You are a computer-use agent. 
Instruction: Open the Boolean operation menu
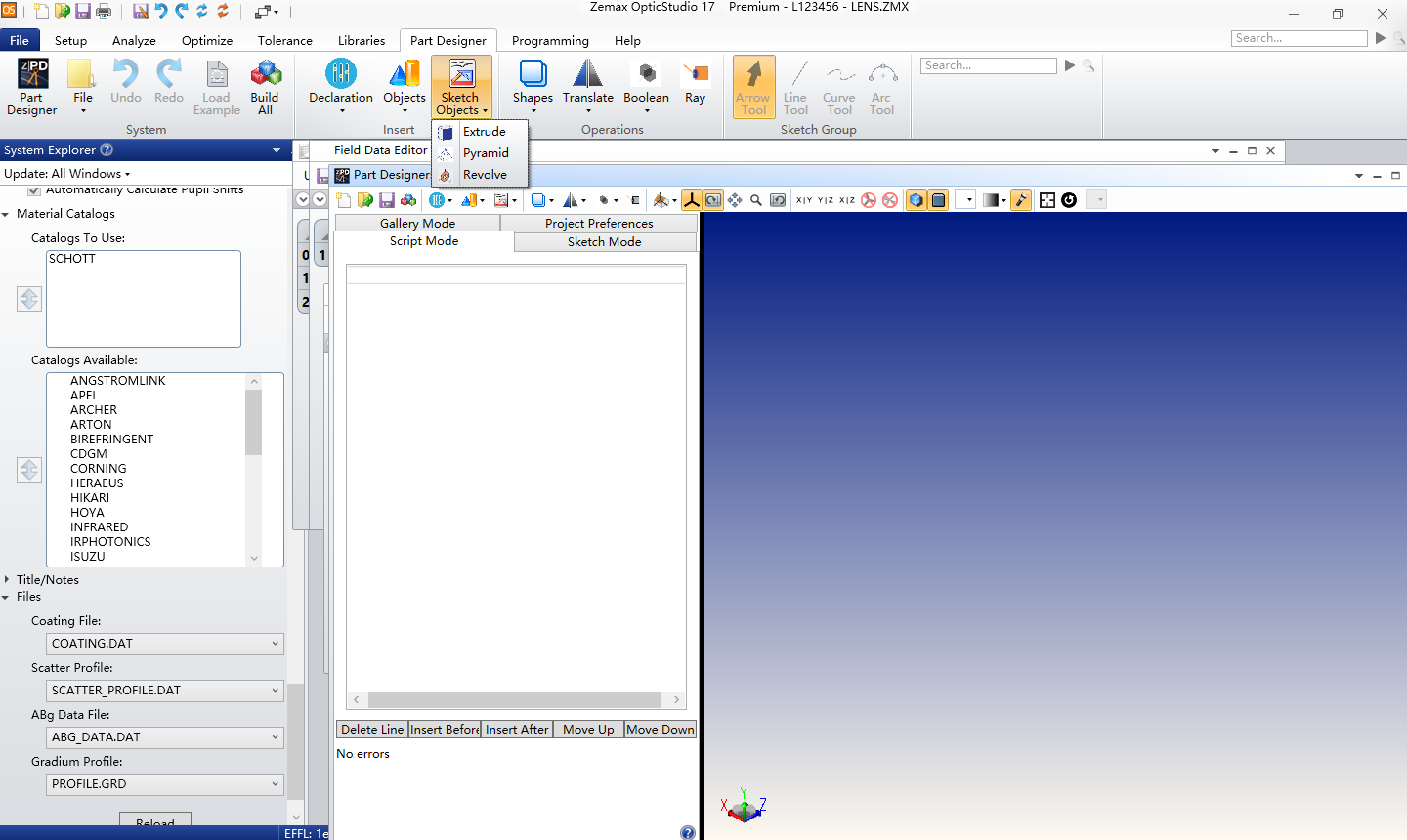646,87
